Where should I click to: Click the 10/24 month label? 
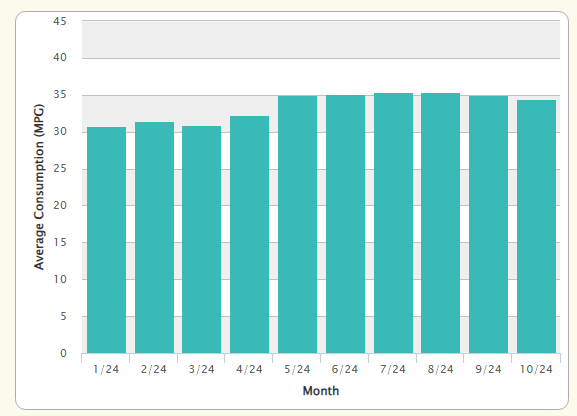click(x=536, y=369)
